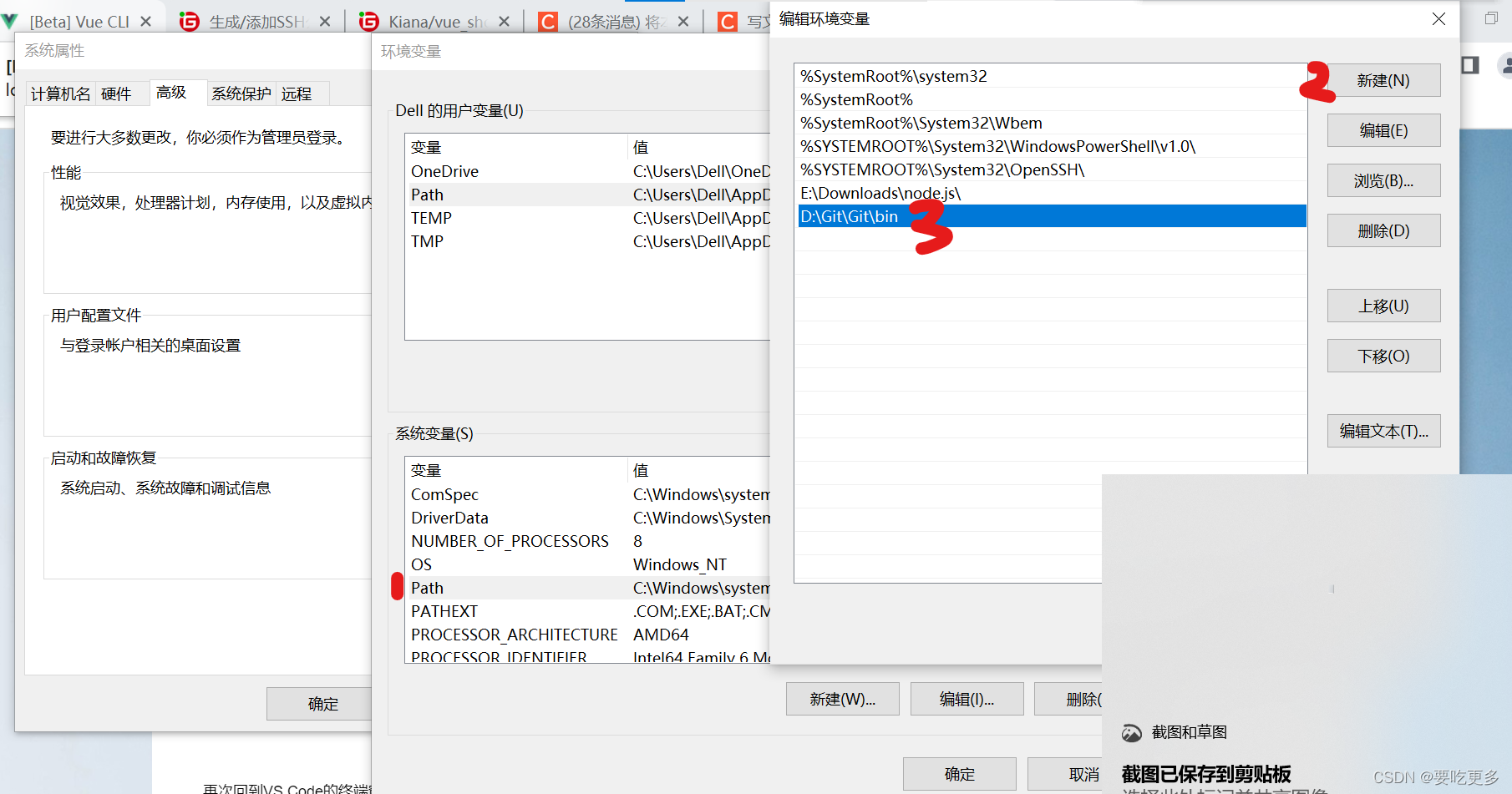Click the 截图和草图 app icon in notification
The height and width of the screenshot is (794, 1512).
1132,732
